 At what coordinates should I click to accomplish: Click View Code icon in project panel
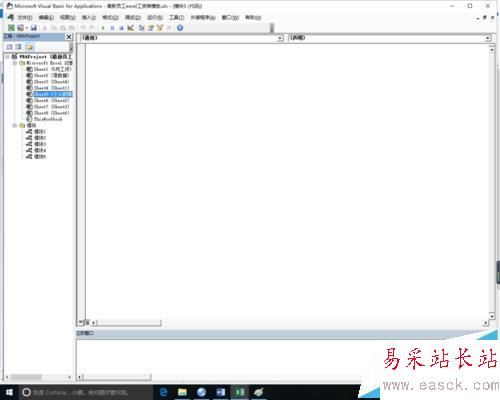10,47
